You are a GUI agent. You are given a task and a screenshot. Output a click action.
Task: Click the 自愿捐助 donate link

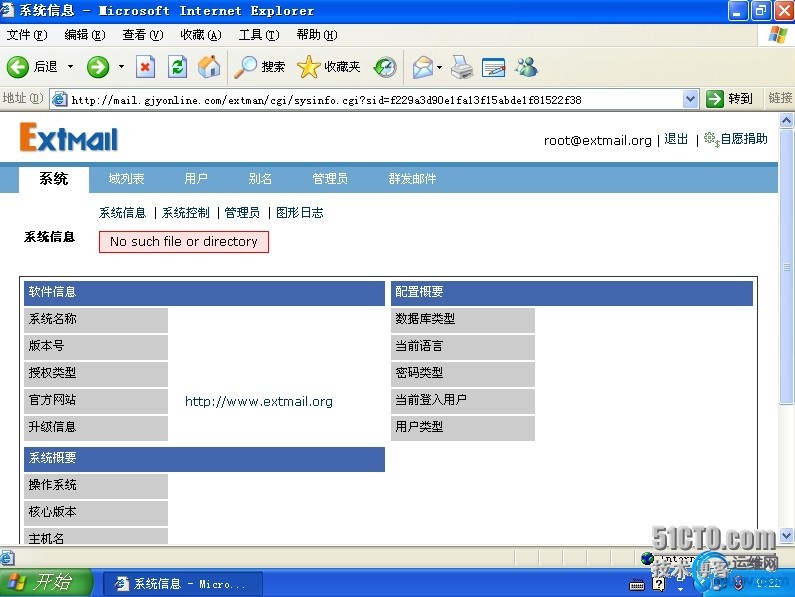pos(744,139)
